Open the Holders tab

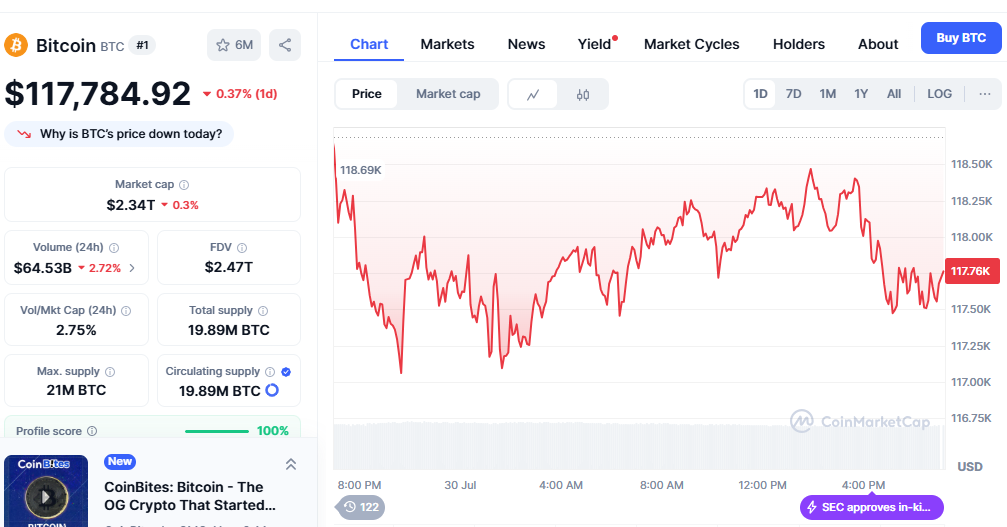(798, 44)
